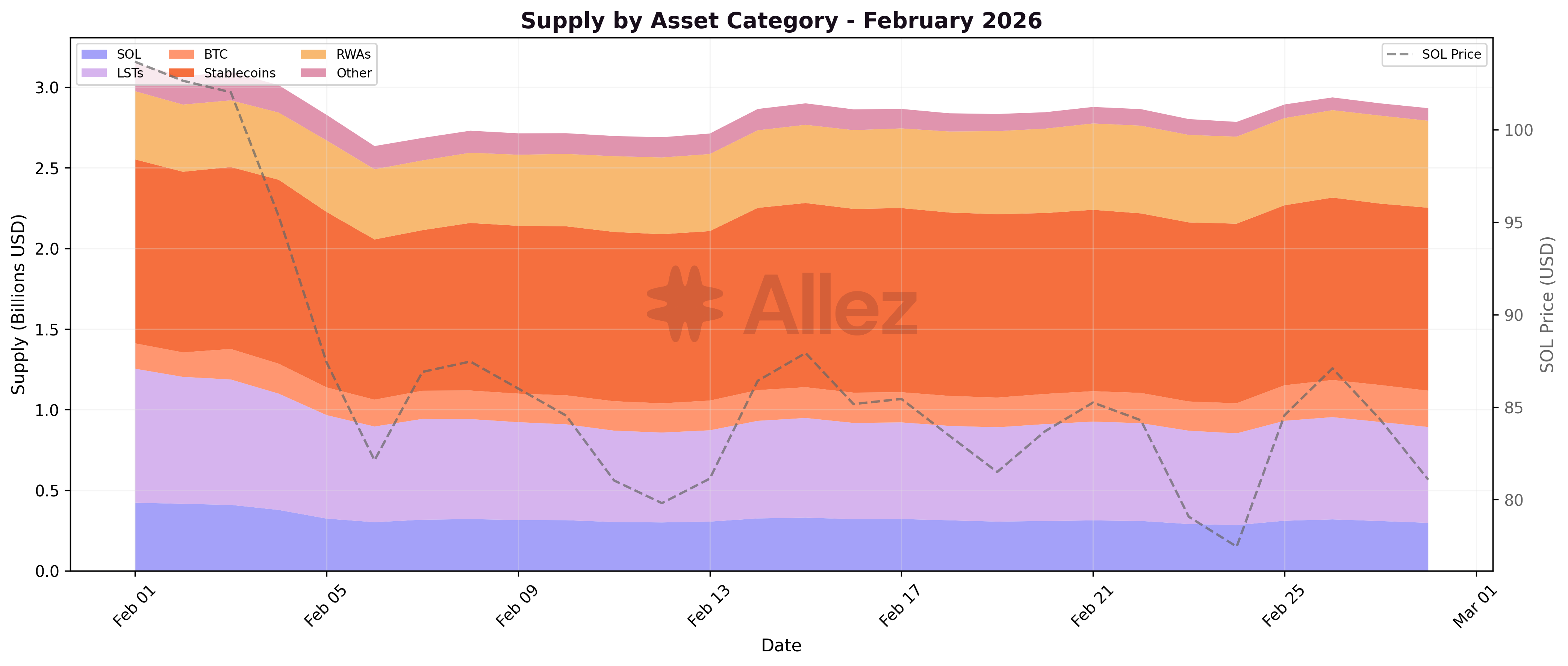Click the Stablecoins legend text label
This screenshot has width=1568, height=666.
click(239, 73)
